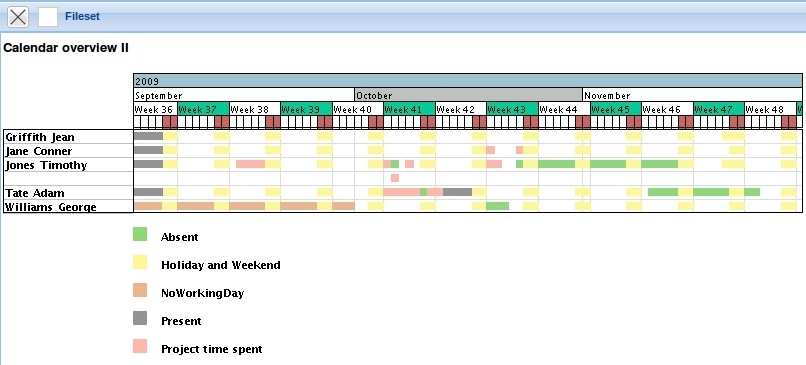
Task: Click the Week 37 header cell
Action: [203, 109]
